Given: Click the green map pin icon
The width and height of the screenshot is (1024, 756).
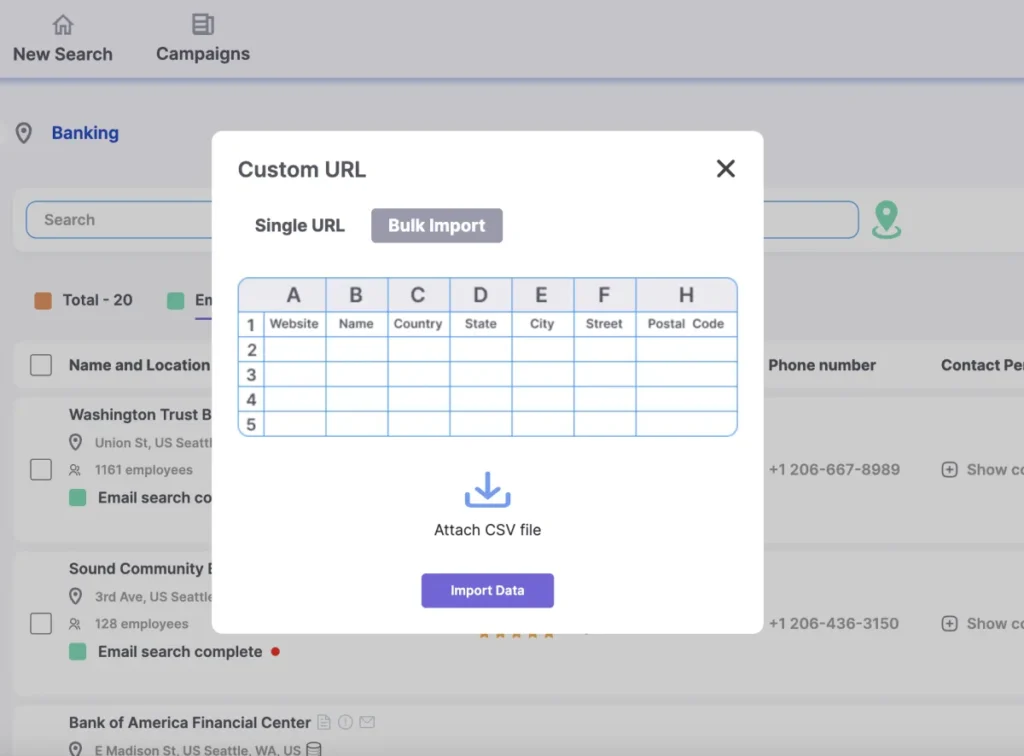Looking at the screenshot, I should [886, 220].
